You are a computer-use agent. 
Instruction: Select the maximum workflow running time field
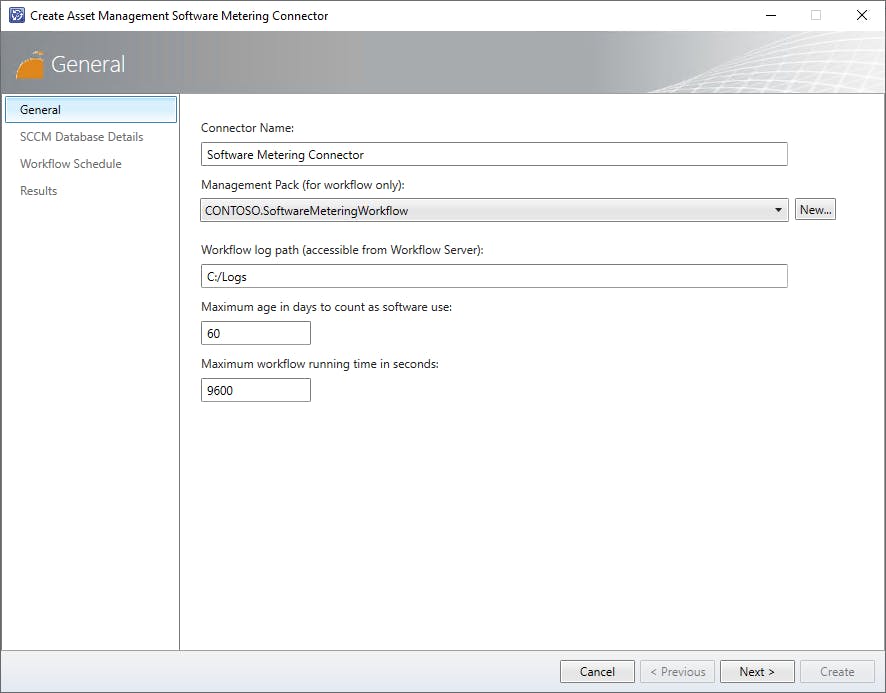[256, 391]
